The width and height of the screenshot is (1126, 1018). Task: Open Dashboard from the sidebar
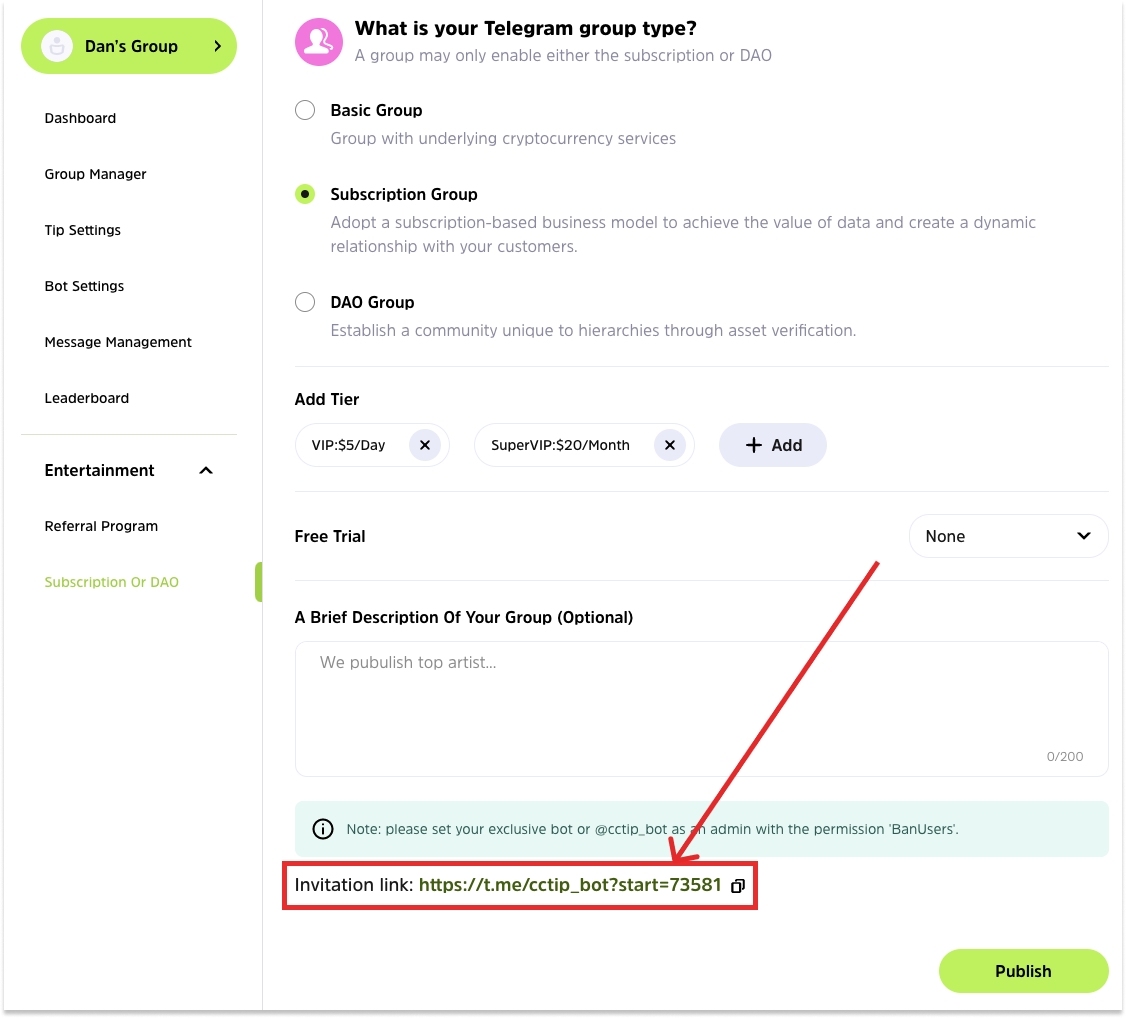point(80,118)
